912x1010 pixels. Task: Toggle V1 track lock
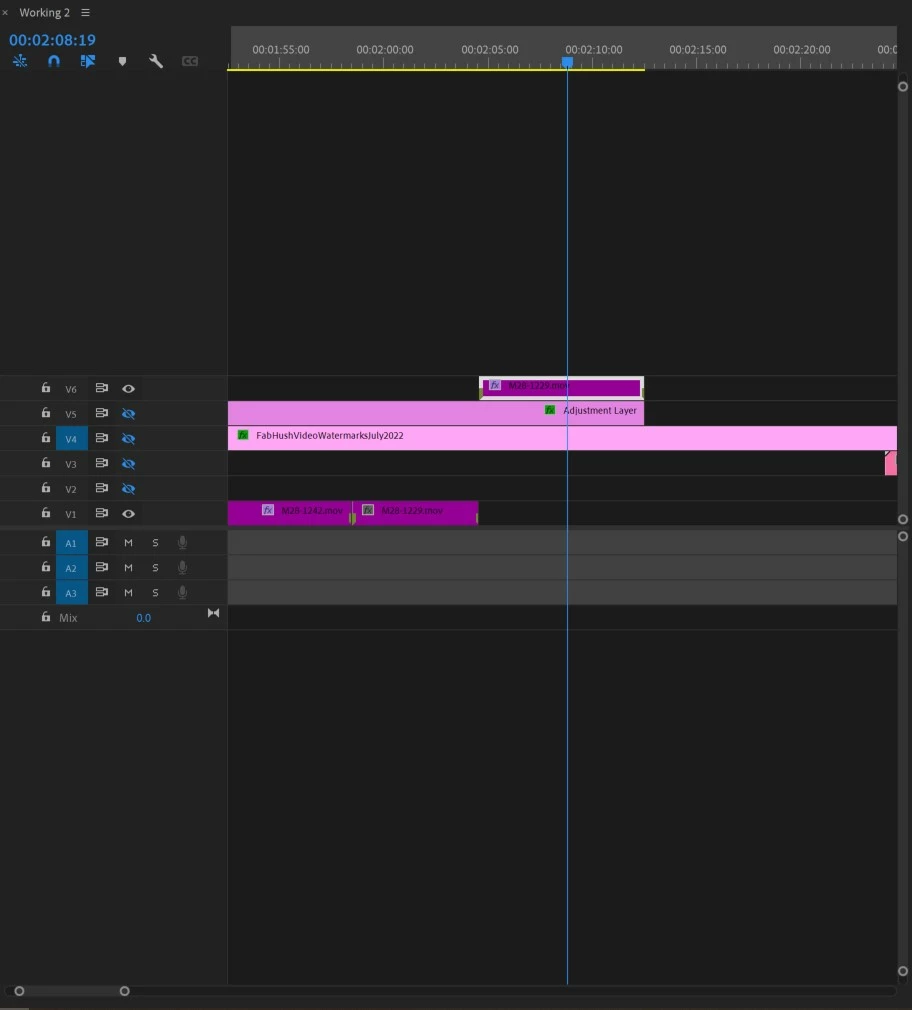pos(46,513)
